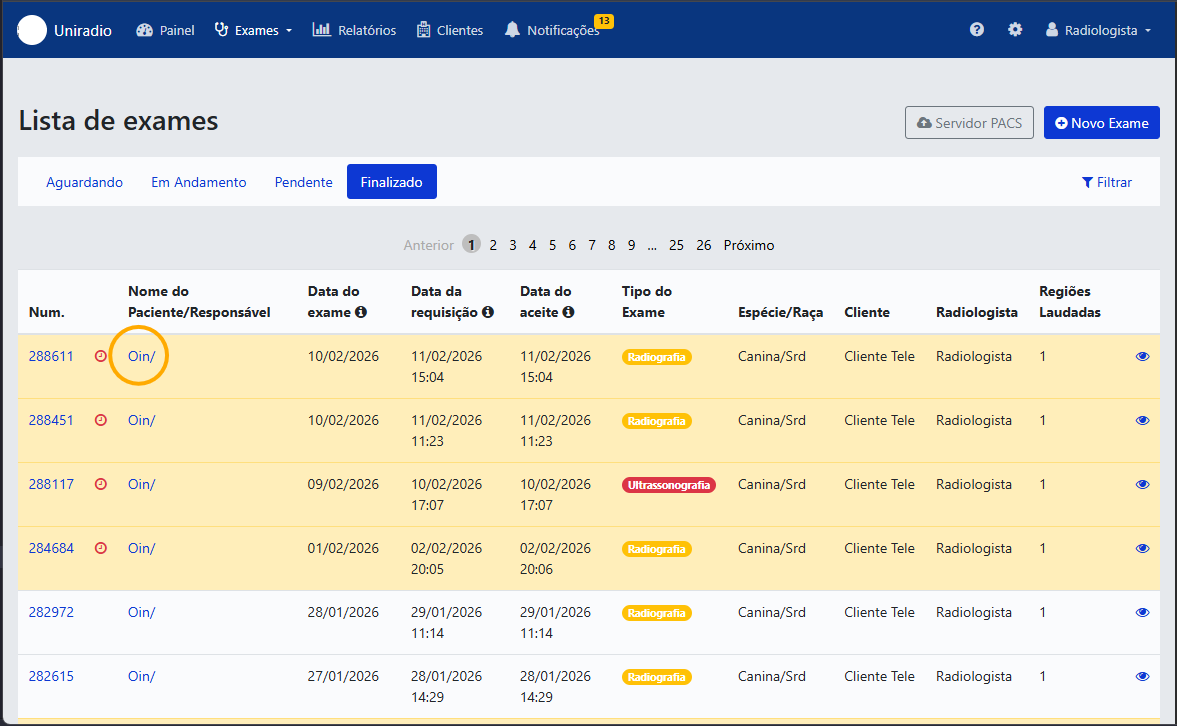The image size is (1177, 726).
Task: Click red clock icon for exam 288611
Action: tap(101, 356)
